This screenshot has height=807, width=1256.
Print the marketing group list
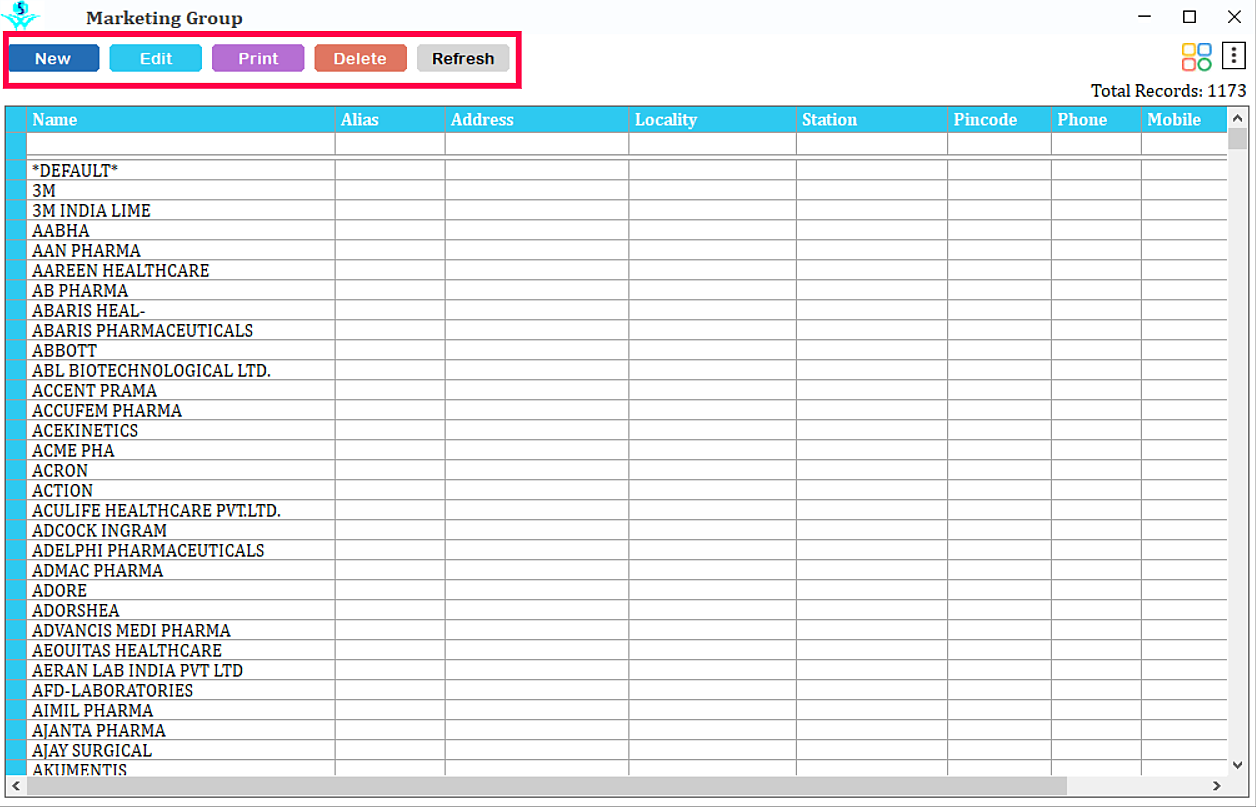coord(258,58)
